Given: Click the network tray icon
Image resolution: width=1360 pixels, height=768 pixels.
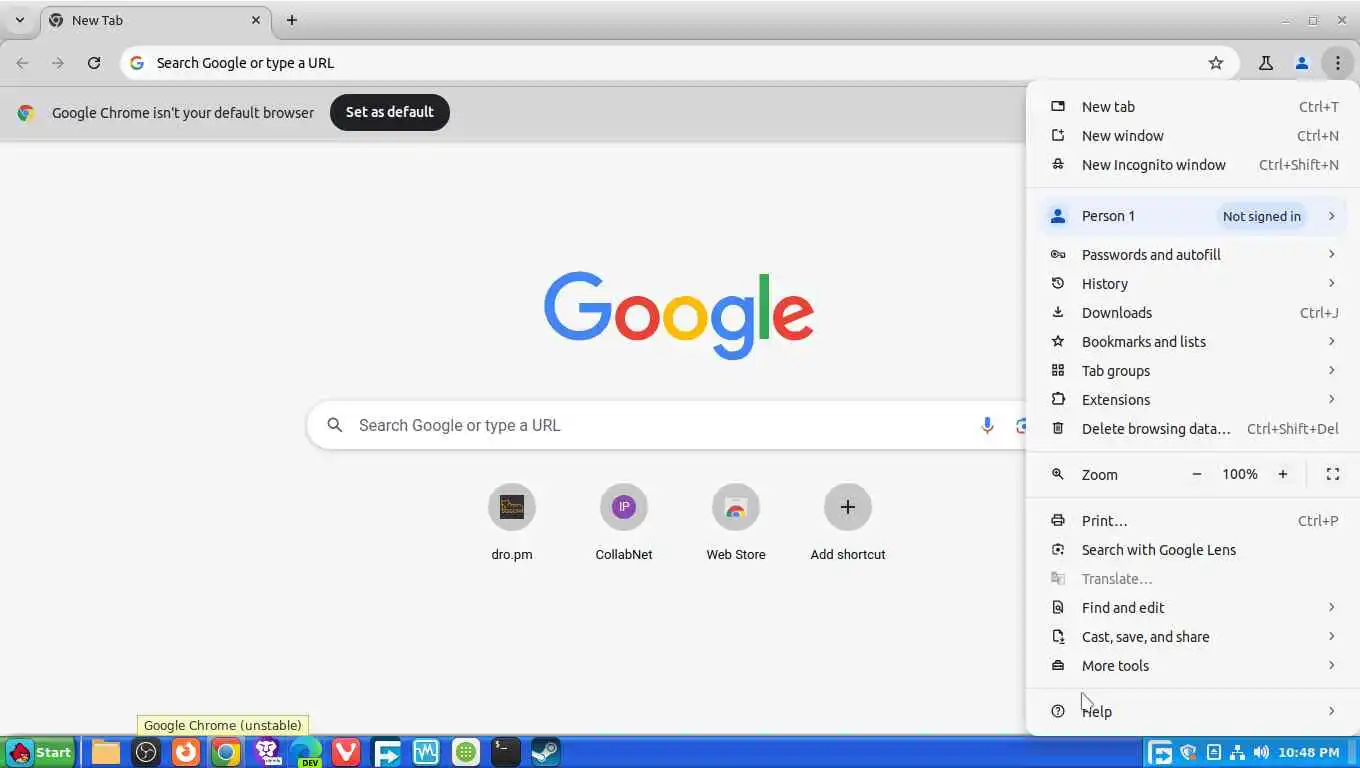Looking at the screenshot, I should coord(1237,752).
